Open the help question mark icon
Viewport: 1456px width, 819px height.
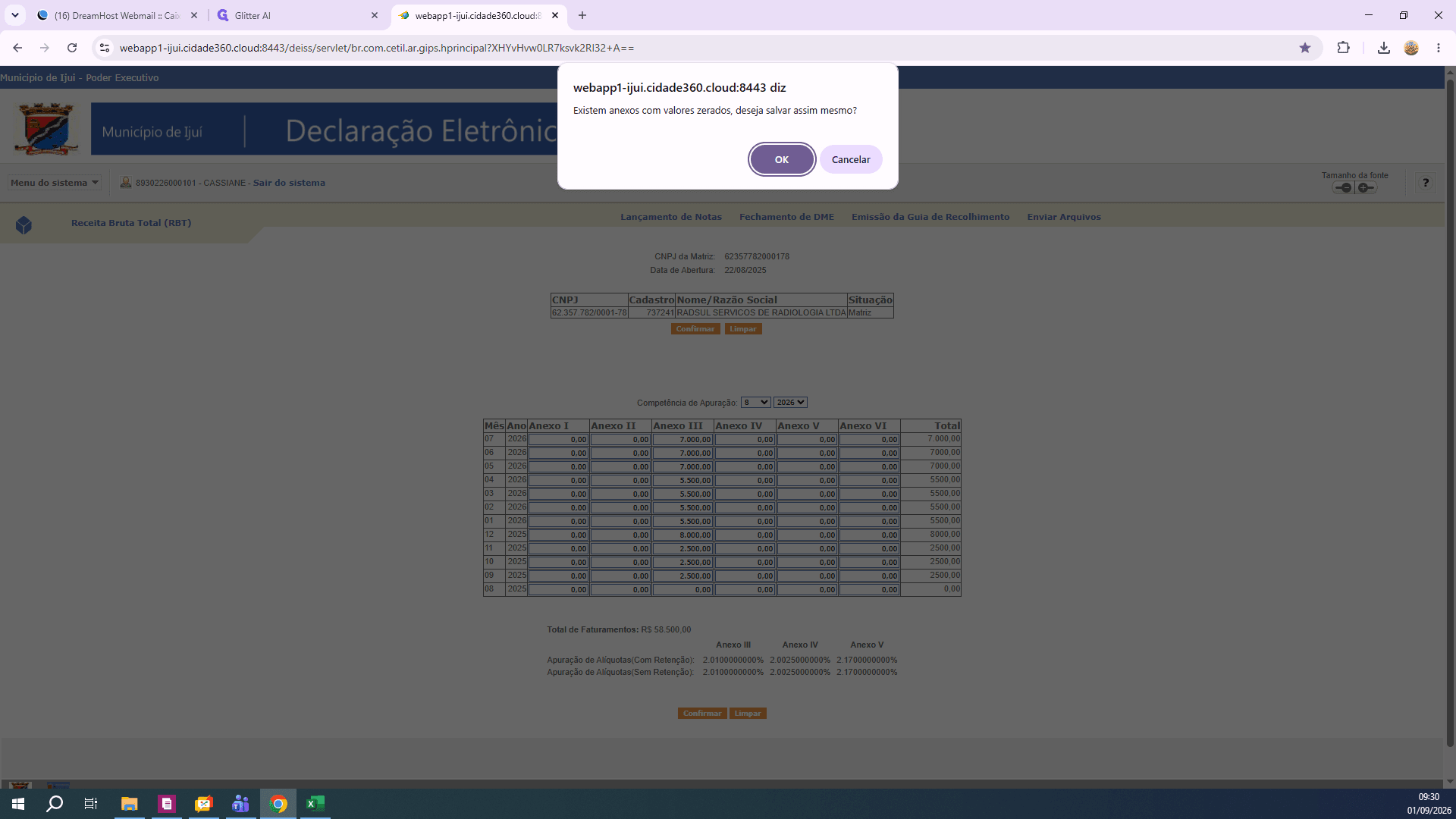[1426, 183]
